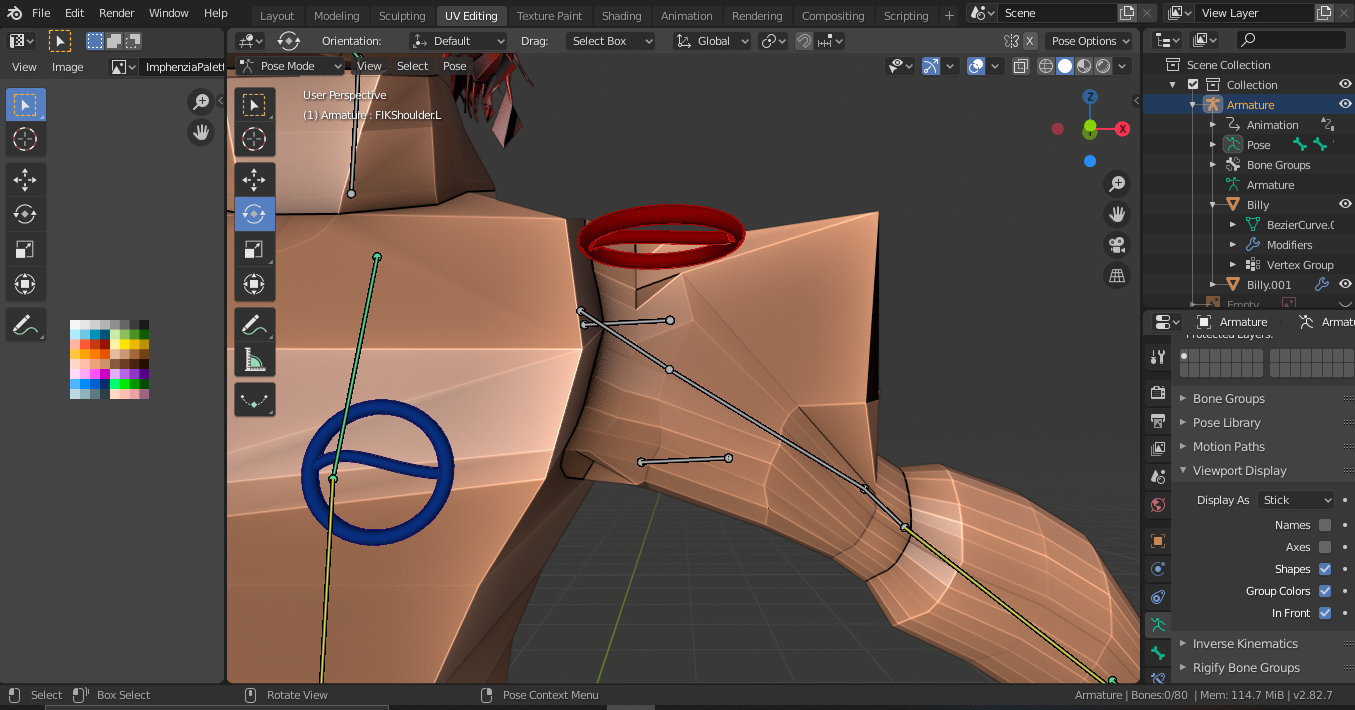Choose the Scale tool in 3D viewport
Screen dimensions: 1355x710
coord(254,249)
